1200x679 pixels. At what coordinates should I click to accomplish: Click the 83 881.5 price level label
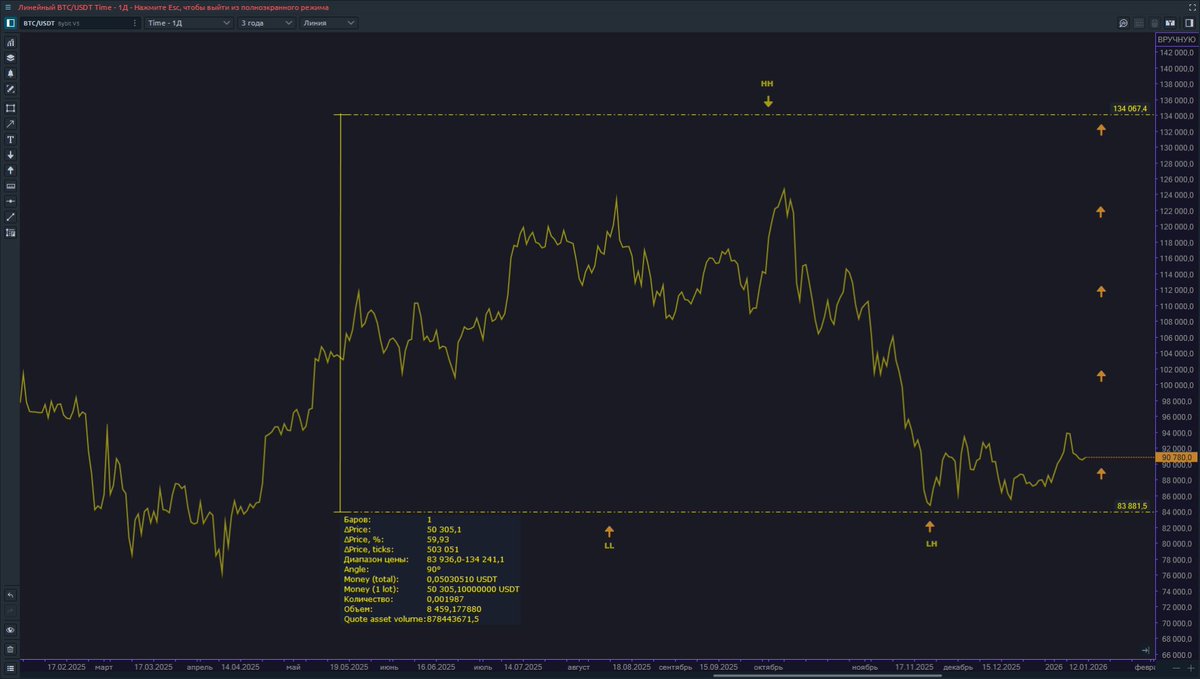pos(1131,506)
